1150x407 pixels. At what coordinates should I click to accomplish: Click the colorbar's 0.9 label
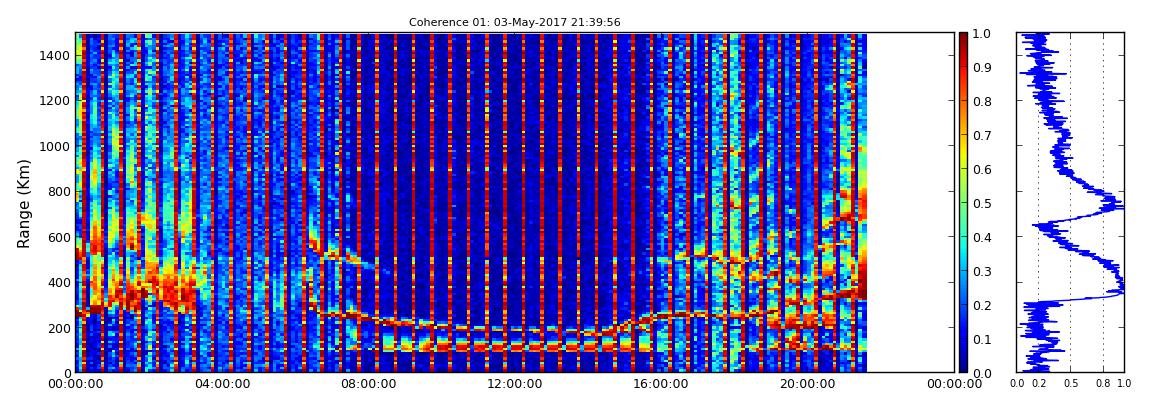click(984, 67)
